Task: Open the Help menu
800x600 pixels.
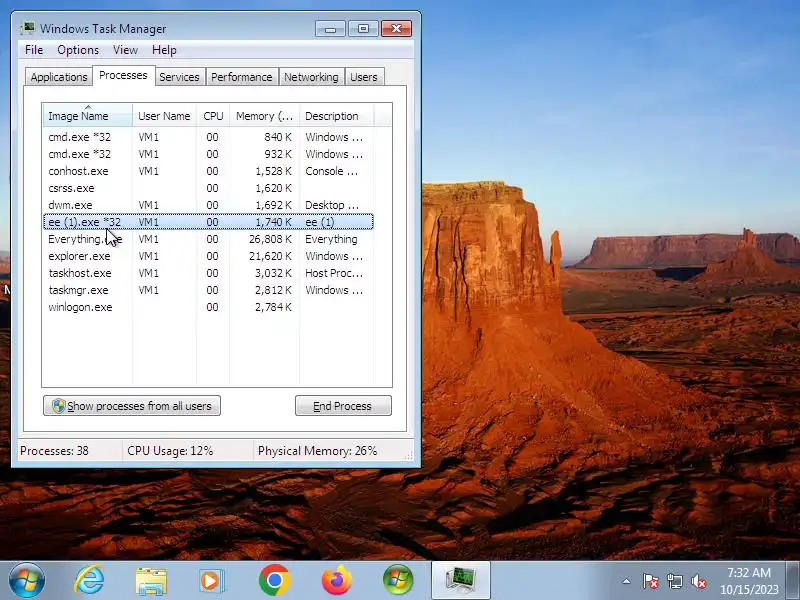Action: [x=164, y=50]
